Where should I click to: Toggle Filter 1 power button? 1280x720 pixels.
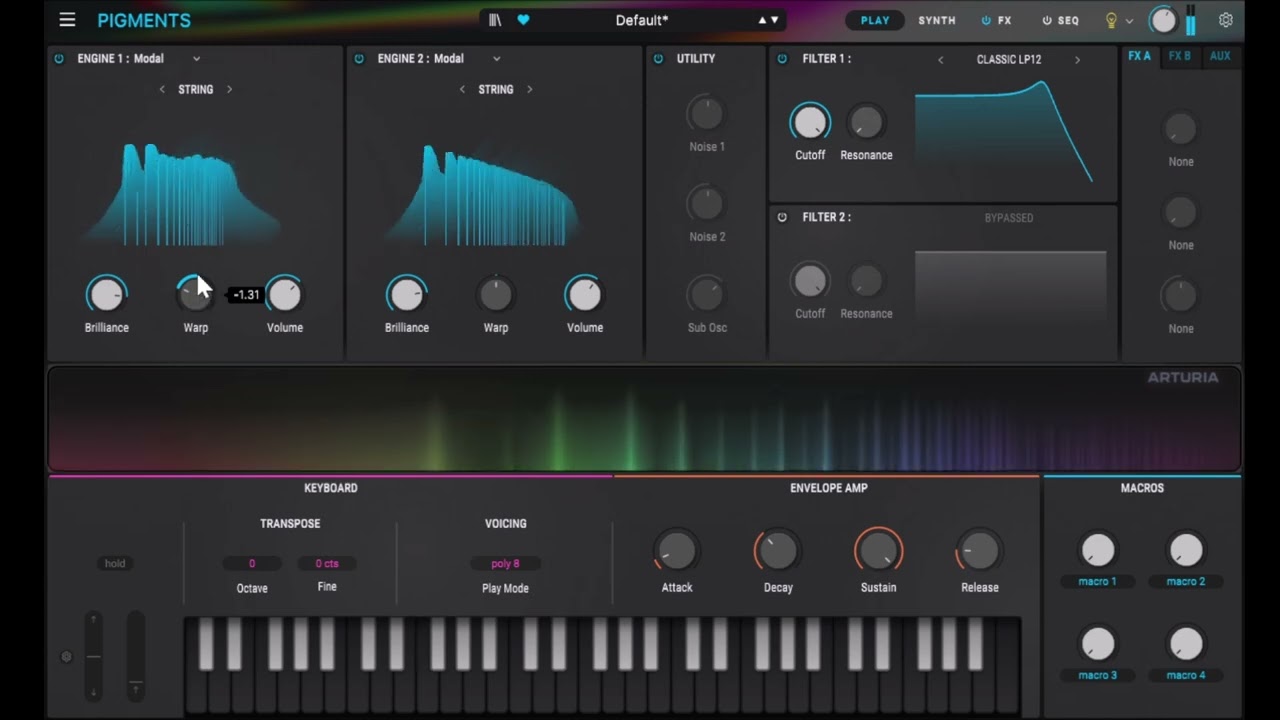[782, 59]
